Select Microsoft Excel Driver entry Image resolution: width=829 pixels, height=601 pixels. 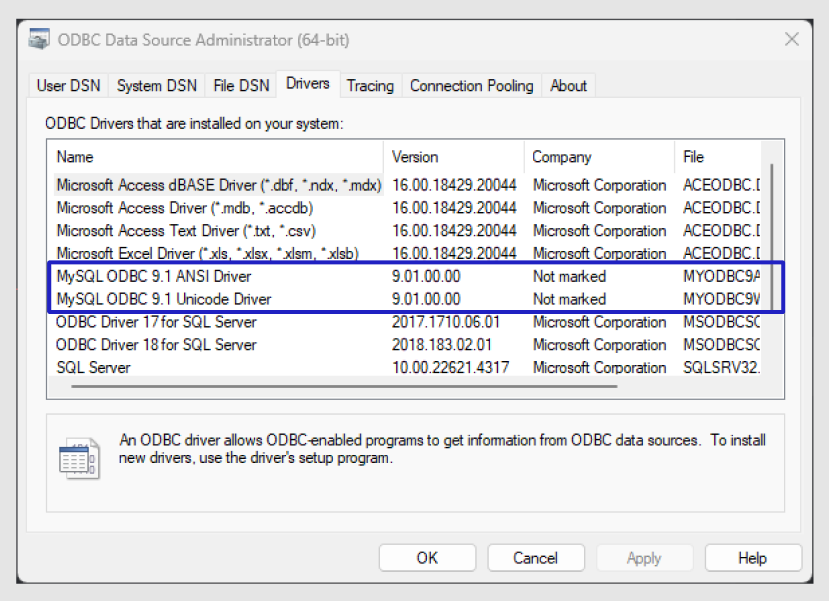coord(207,253)
